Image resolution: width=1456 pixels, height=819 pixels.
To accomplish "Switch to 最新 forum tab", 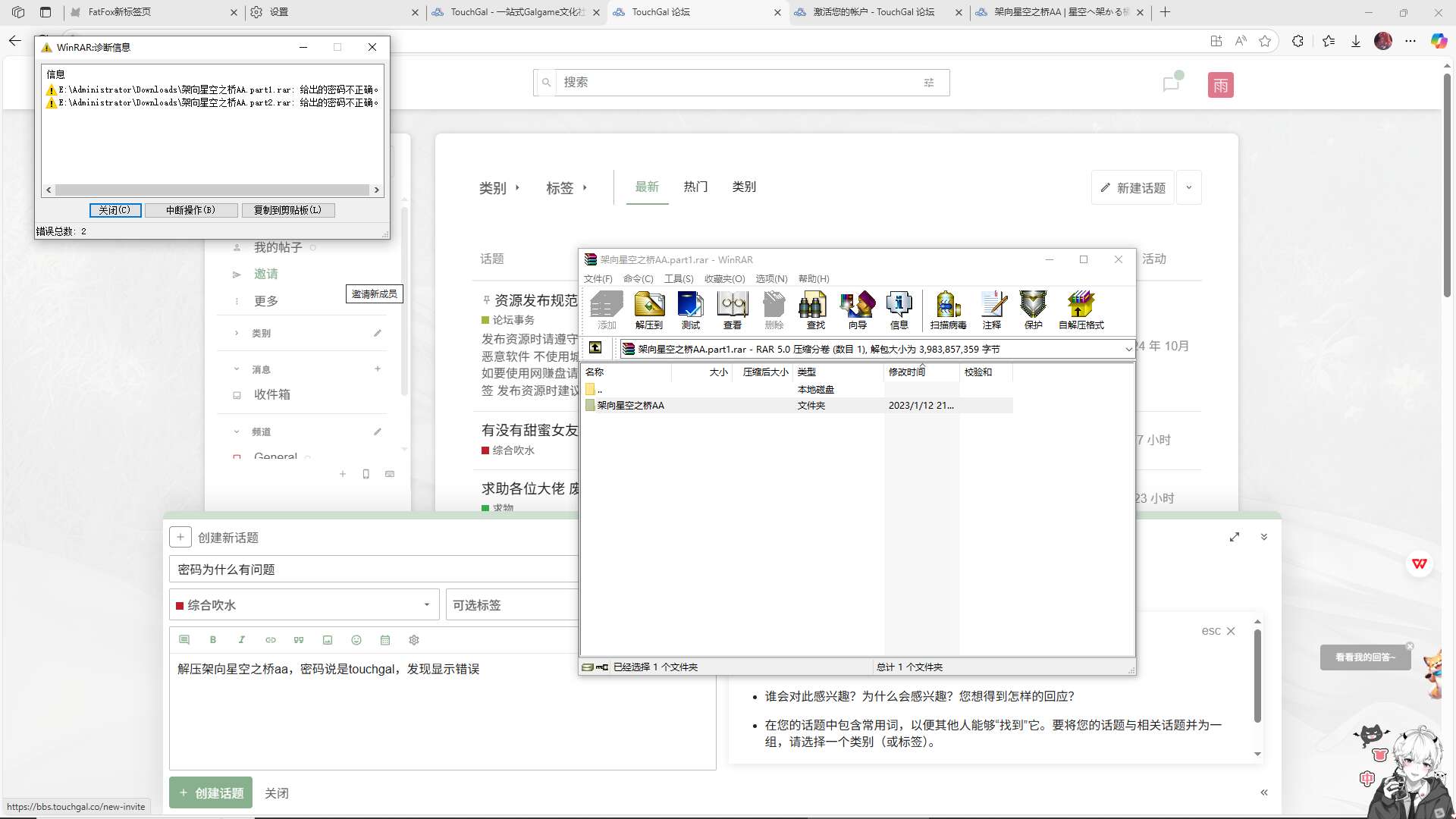I will [x=647, y=187].
